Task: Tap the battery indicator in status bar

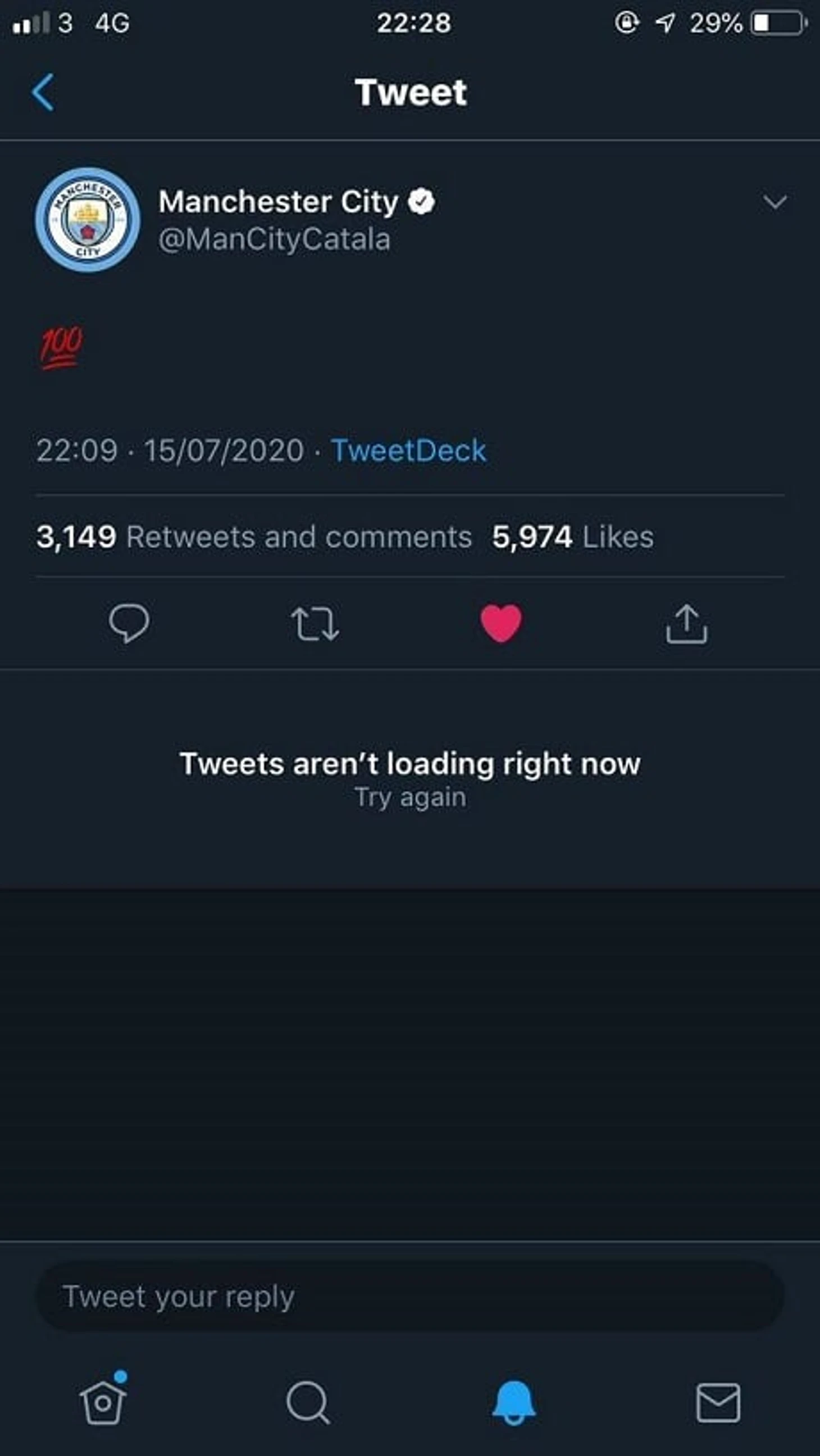Action: point(778,23)
